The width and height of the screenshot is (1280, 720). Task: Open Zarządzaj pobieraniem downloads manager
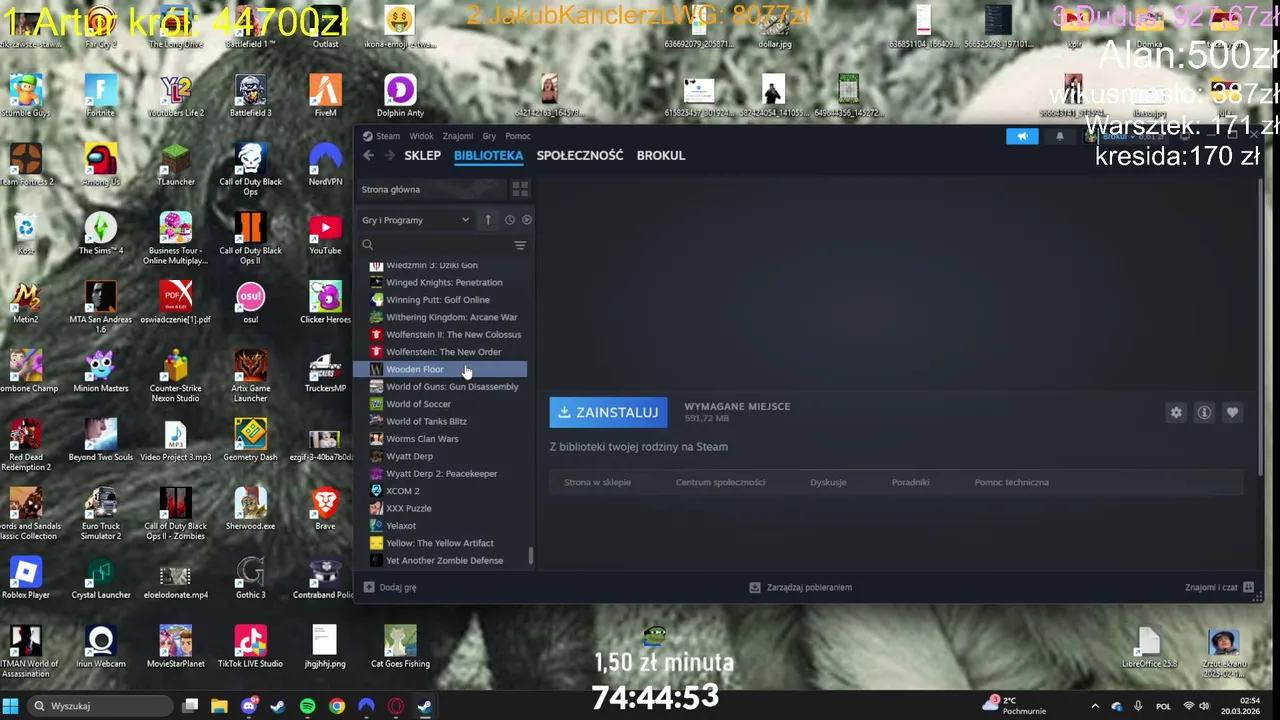[x=800, y=587]
